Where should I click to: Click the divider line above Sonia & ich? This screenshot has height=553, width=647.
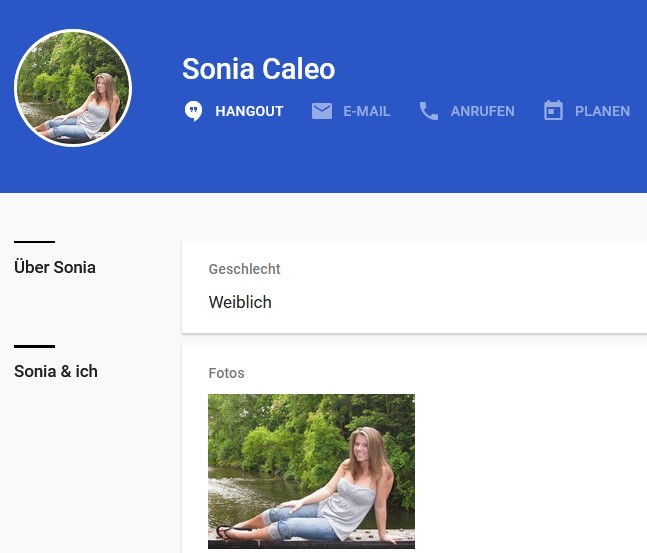coord(34,346)
